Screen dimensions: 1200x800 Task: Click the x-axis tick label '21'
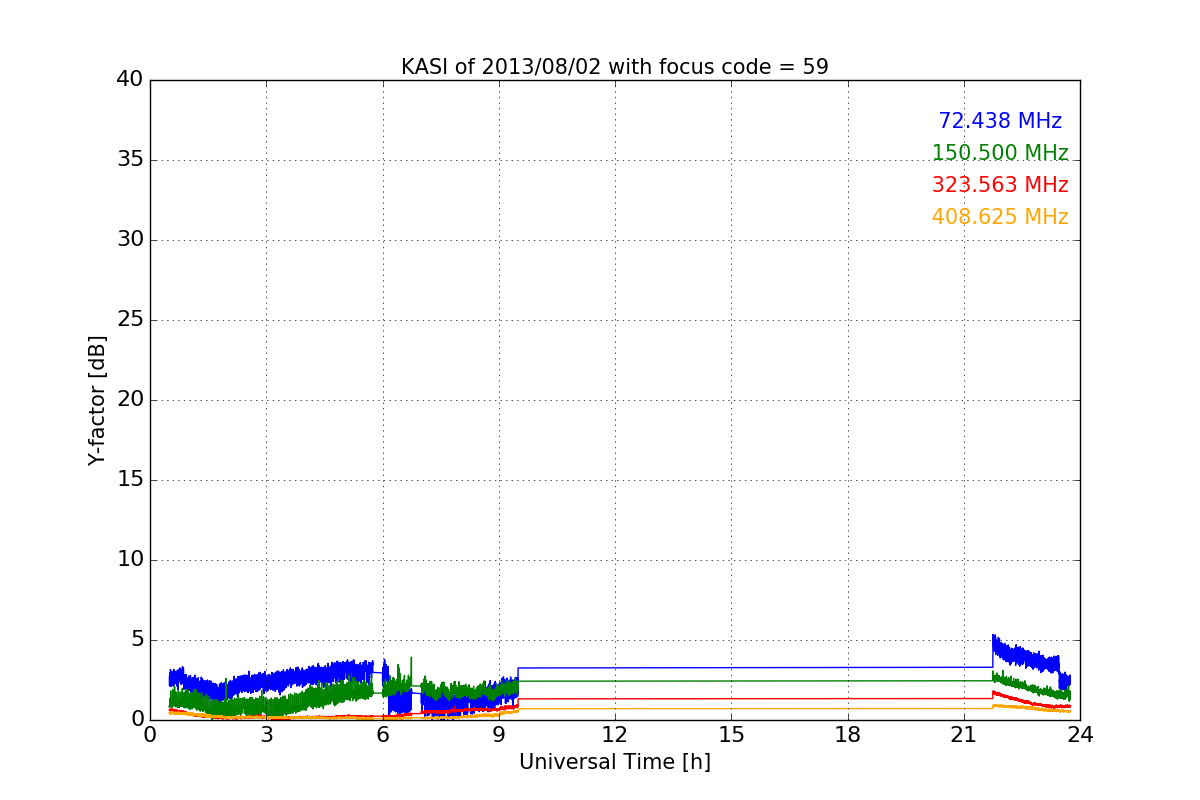tap(964, 735)
